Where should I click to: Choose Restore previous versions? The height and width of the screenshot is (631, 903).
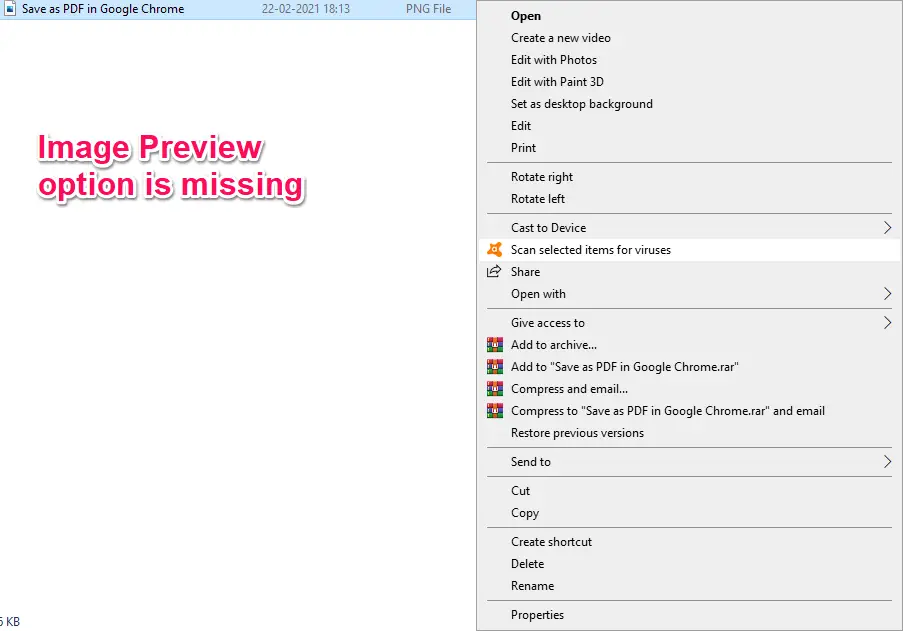[x=689, y=432]
